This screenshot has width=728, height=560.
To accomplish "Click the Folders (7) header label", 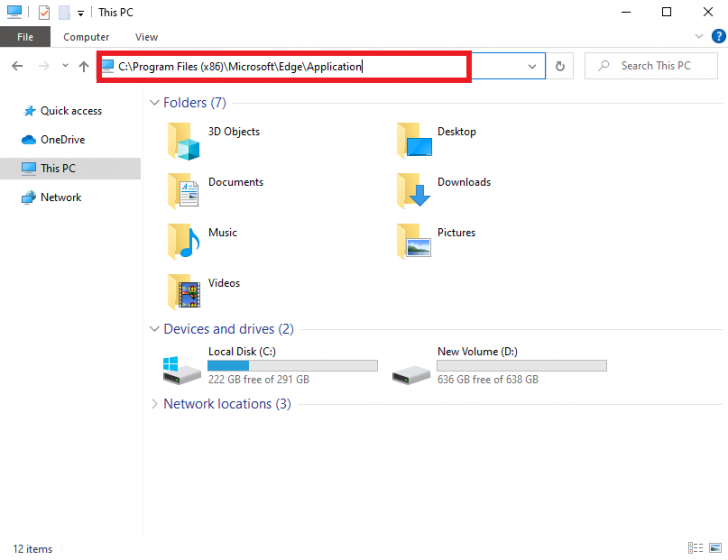I will pyautogui.click(x=195, y=103).
